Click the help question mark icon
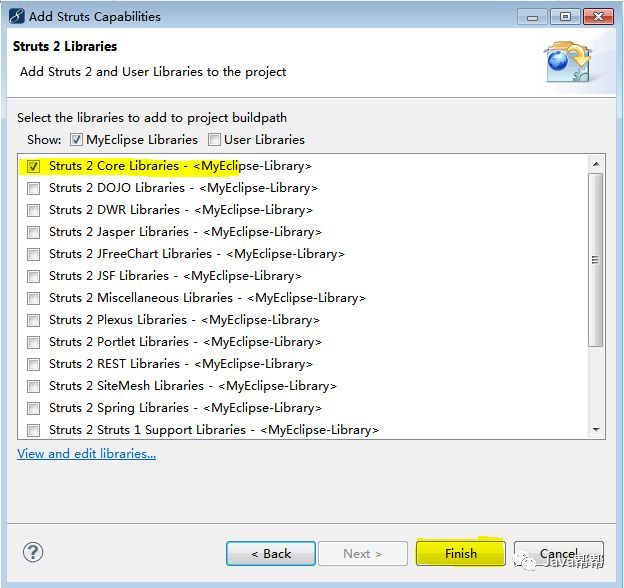Image resolution: width=624 pixels, height=588 pixels. pyautogui.click(x=33, y=552)
